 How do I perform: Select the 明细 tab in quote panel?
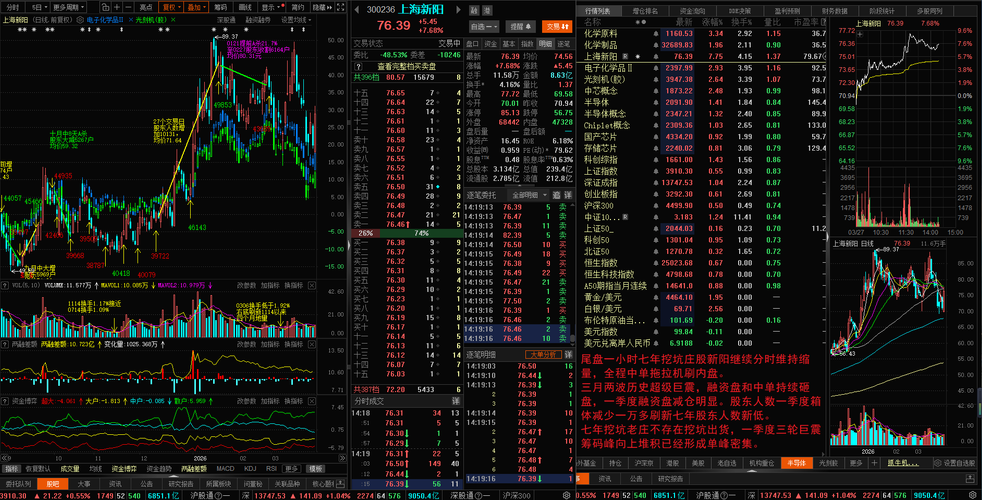pyautogui.click(x=545, y=44)
